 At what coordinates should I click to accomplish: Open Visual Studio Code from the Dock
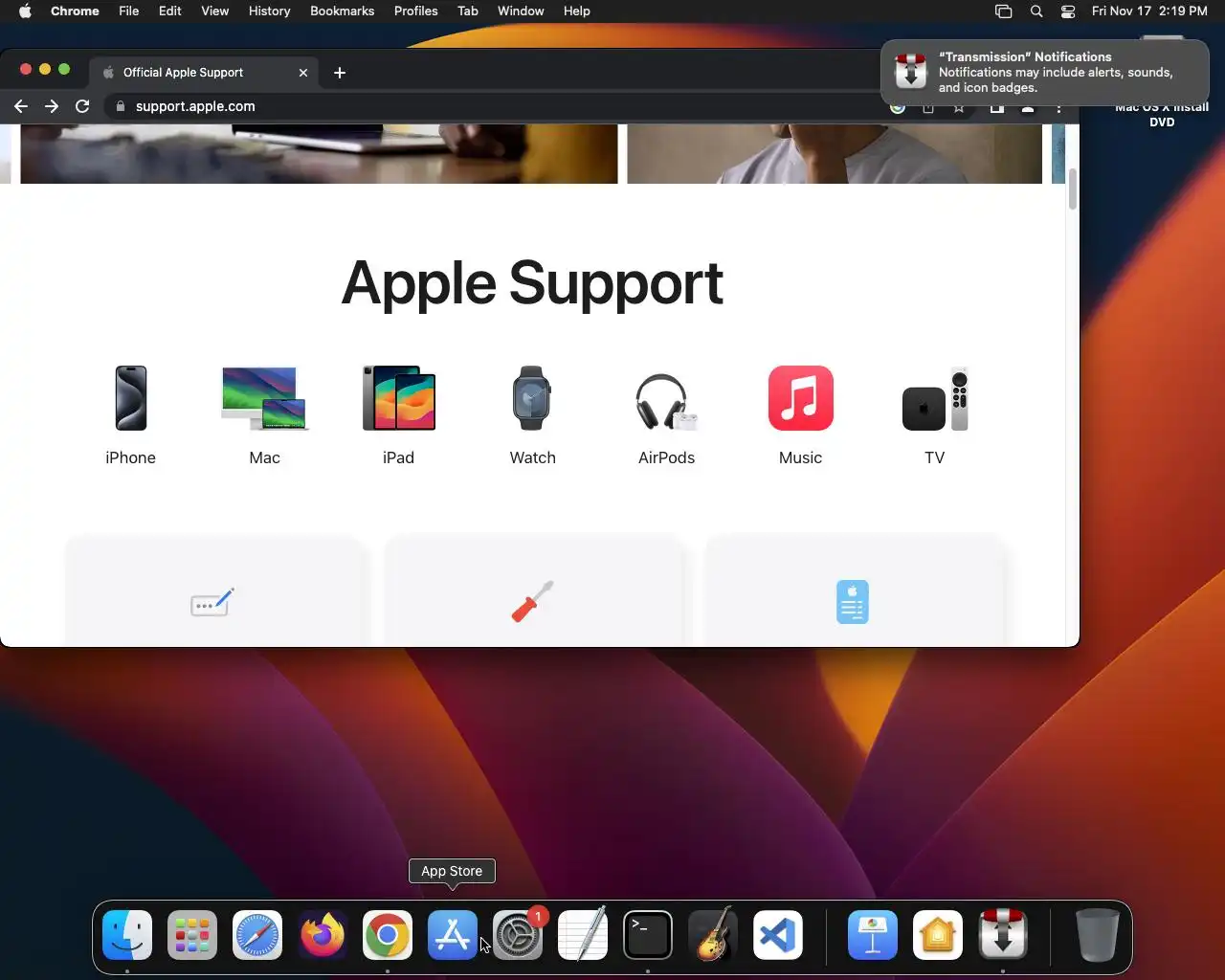pyautogui.click(x=778, y=935)
